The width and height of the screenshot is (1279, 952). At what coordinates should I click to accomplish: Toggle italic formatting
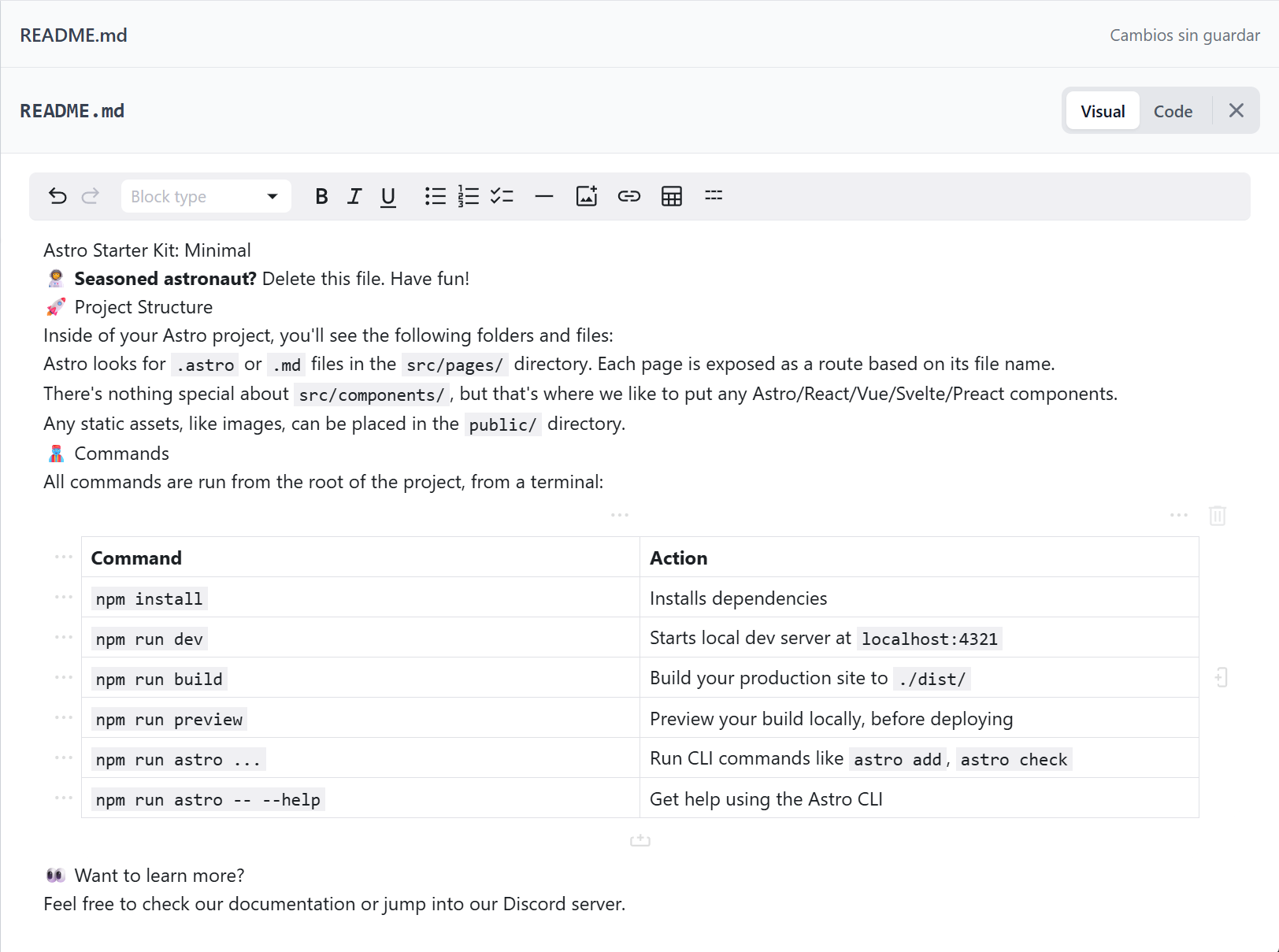pos(354,196)
